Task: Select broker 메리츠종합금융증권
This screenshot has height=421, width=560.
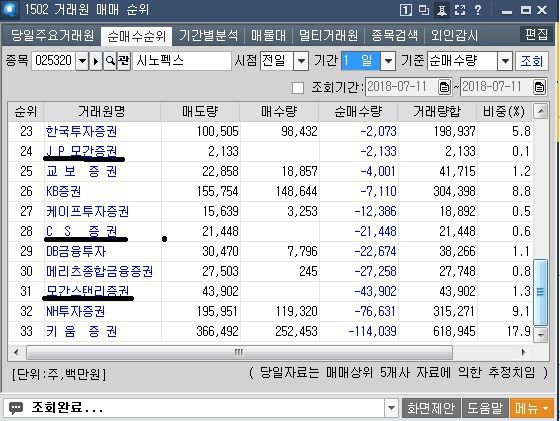Action: (x=99, y=271)
